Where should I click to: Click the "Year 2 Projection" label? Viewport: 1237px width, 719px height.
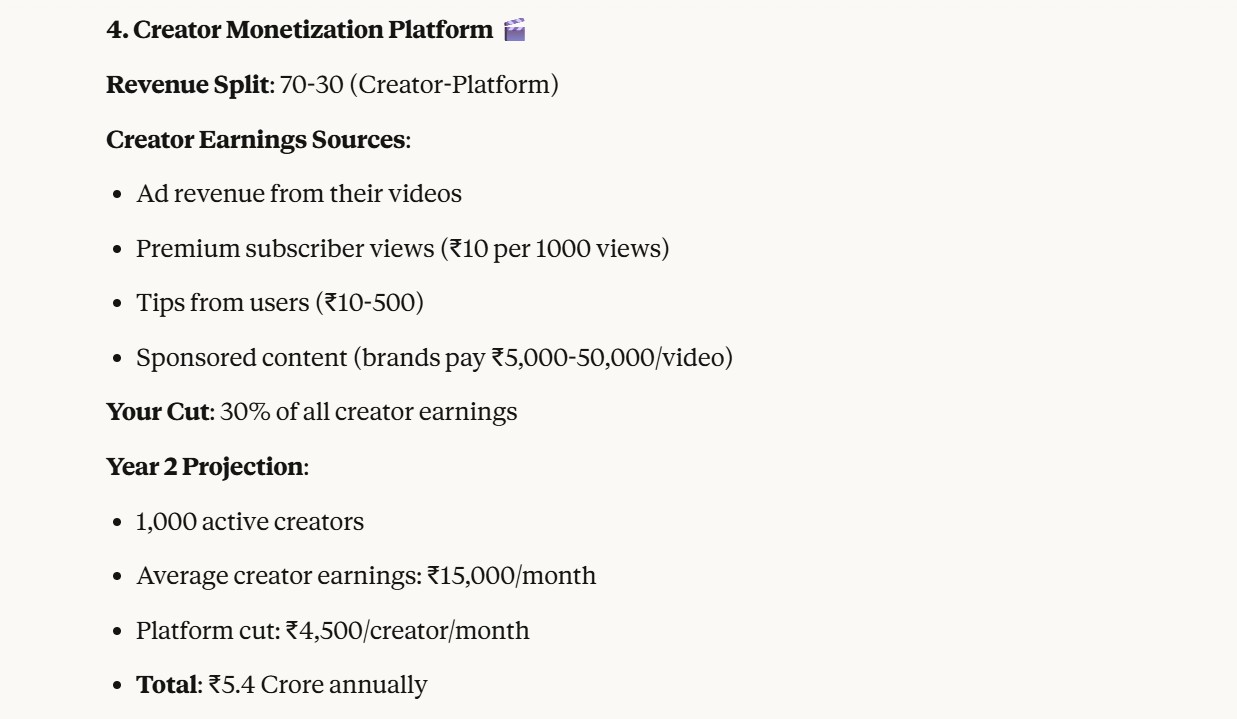(x=204, y=467)
